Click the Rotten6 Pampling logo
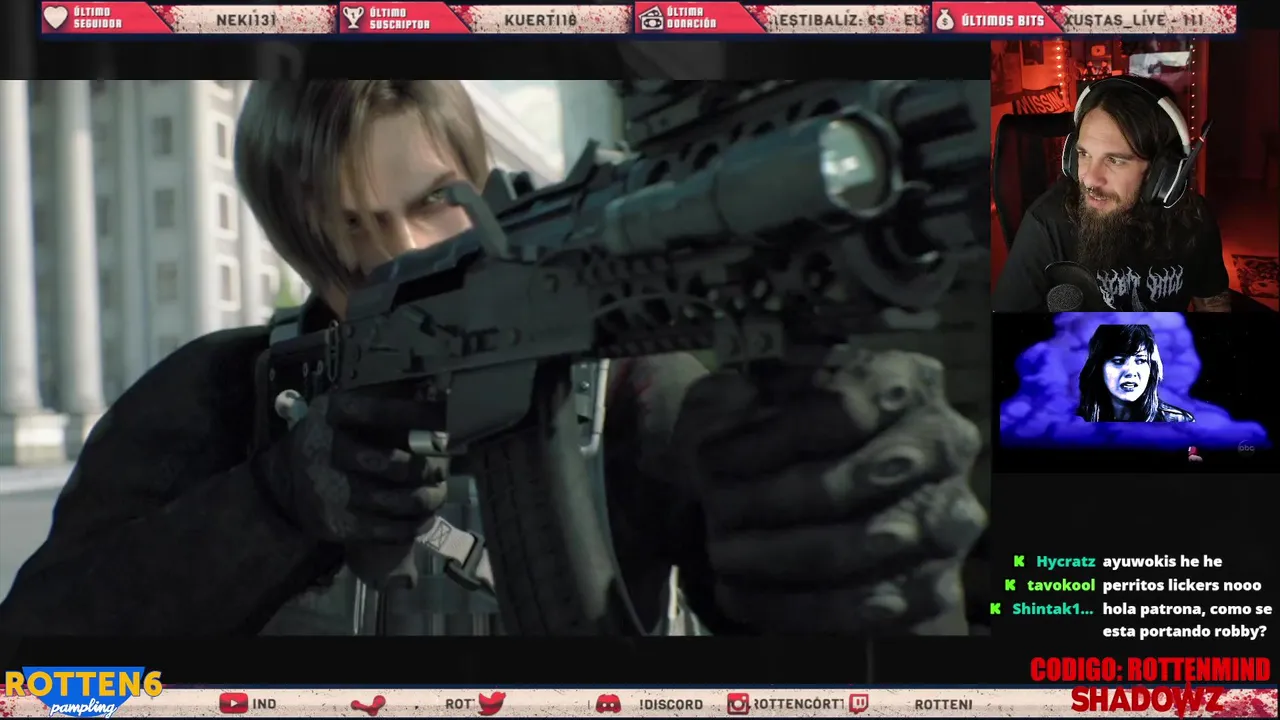 pos(83,692)
